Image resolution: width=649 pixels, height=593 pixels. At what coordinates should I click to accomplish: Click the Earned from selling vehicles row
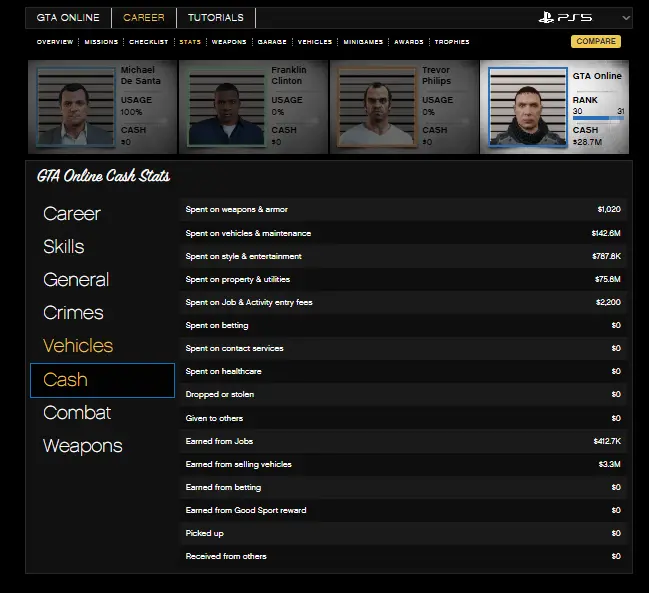[x=403, y=464]
